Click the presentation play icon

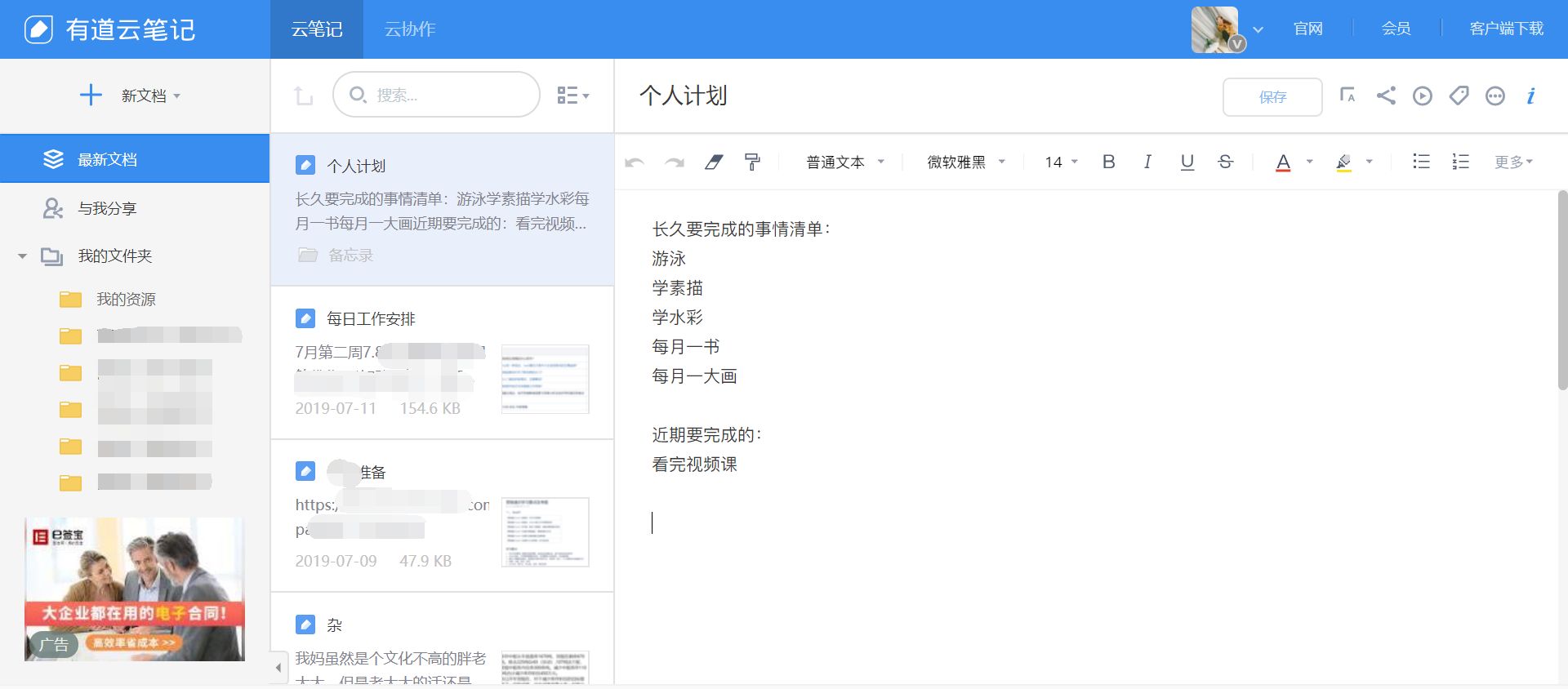click(x=1423, y=96)
